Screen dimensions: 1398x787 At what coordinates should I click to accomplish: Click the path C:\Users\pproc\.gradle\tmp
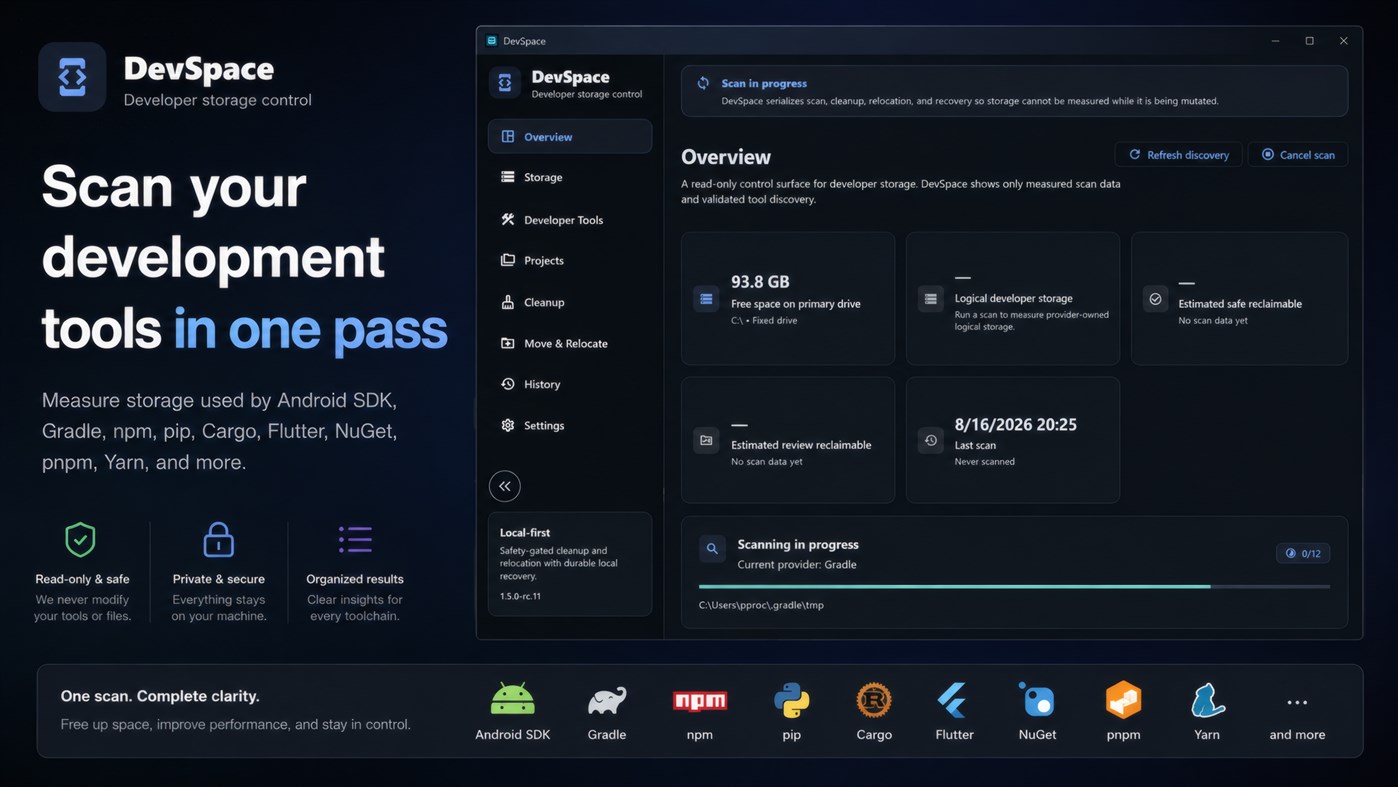[761, 605]
